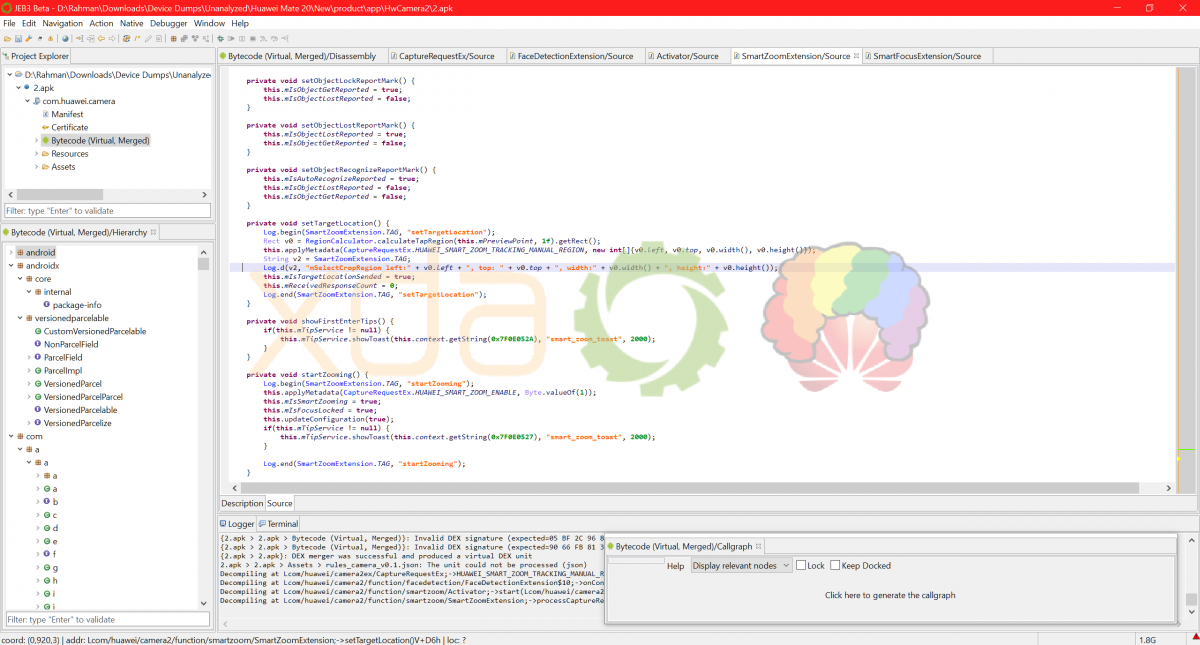Click the green debugger bug icon
1200x645 pixels.
click(x=220, y=39)
